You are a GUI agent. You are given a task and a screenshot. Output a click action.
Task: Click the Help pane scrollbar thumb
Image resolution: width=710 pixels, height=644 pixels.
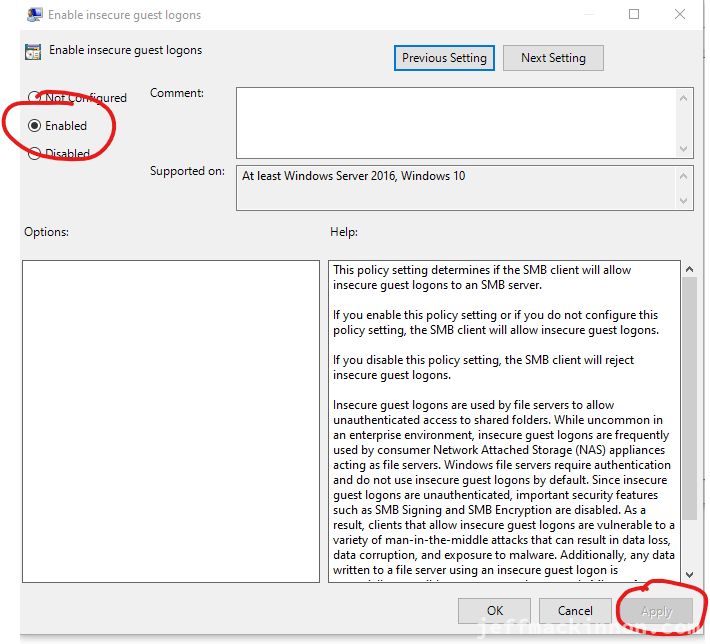(x=689, y=400)
